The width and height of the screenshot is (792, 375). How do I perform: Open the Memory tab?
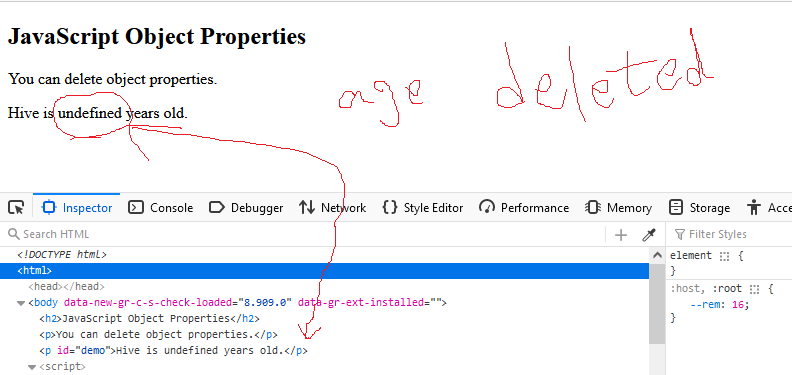point(618,208)
